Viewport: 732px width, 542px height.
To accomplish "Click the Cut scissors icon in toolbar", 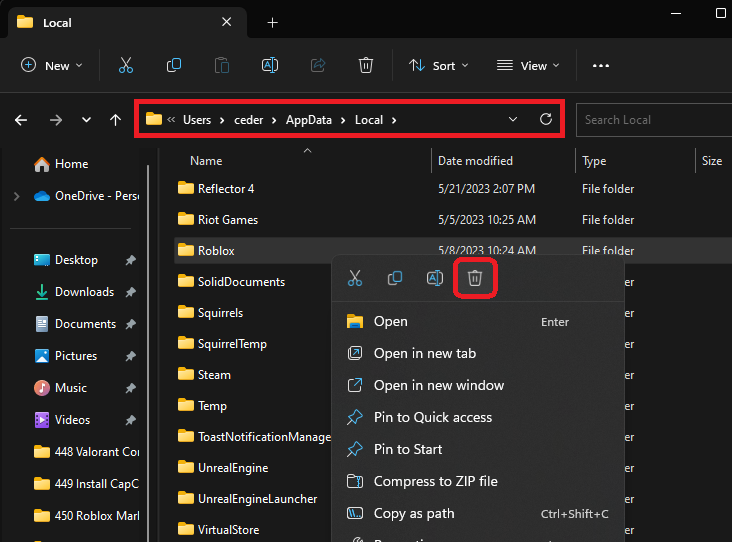I will pyautogui.click(x=125, y=65).
